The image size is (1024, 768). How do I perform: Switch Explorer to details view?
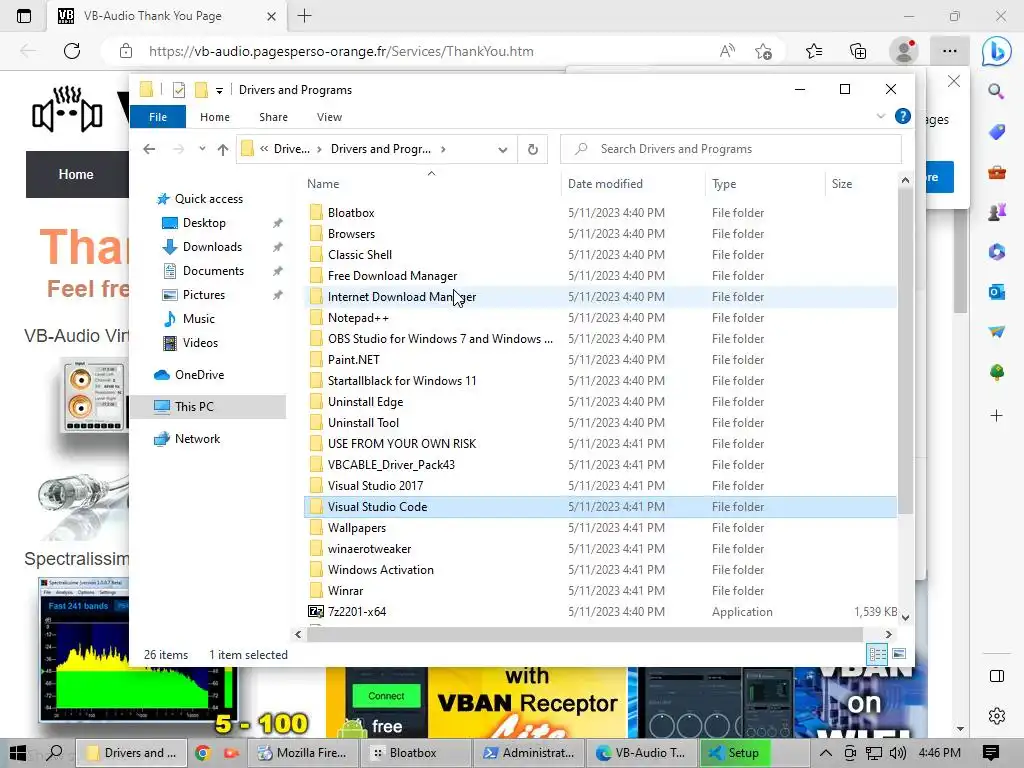877,654
